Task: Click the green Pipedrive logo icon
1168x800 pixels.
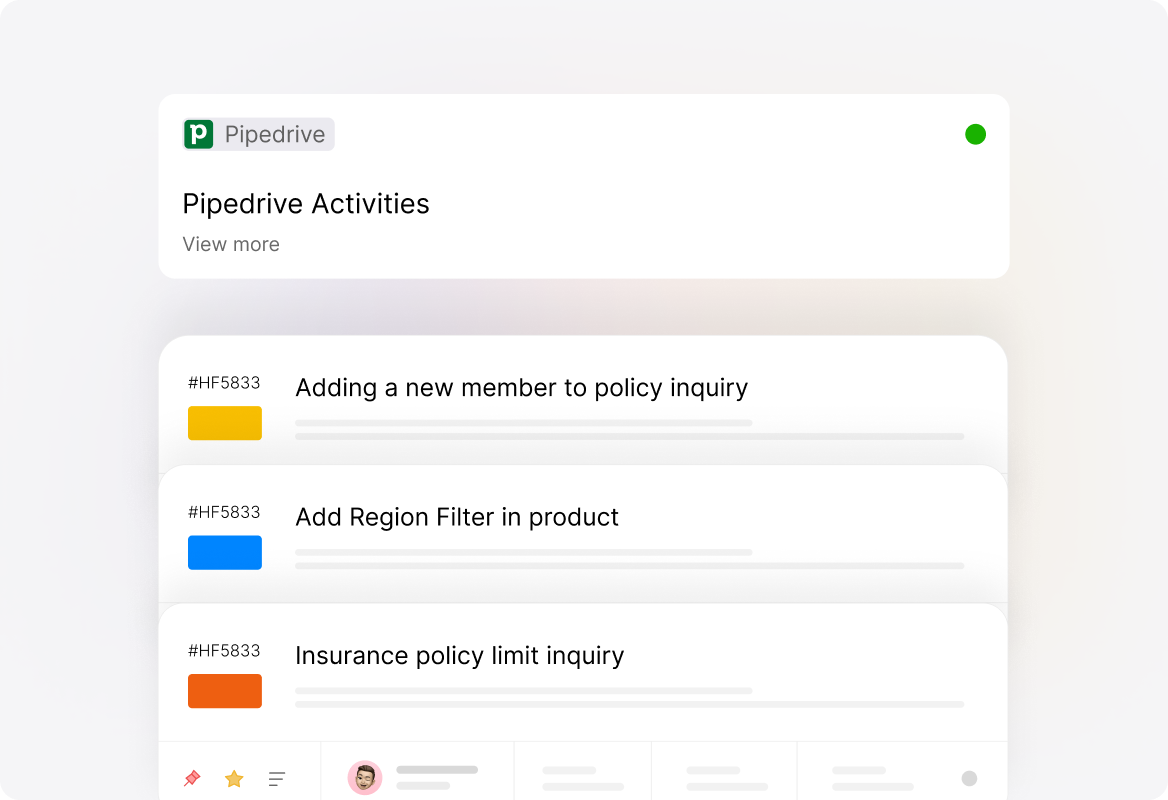Action: (x=199, y=134)
